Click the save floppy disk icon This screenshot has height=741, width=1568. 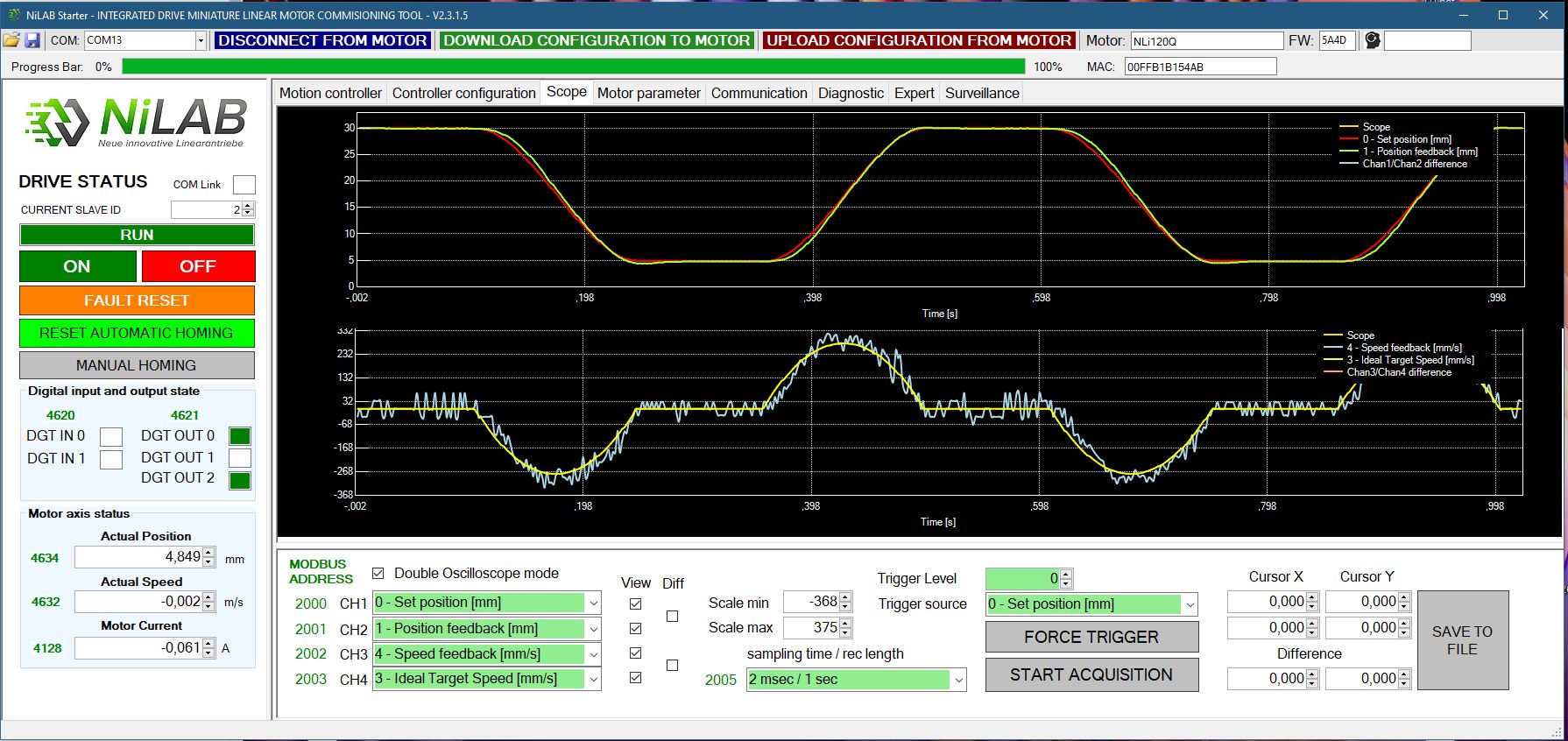(32, 40)
